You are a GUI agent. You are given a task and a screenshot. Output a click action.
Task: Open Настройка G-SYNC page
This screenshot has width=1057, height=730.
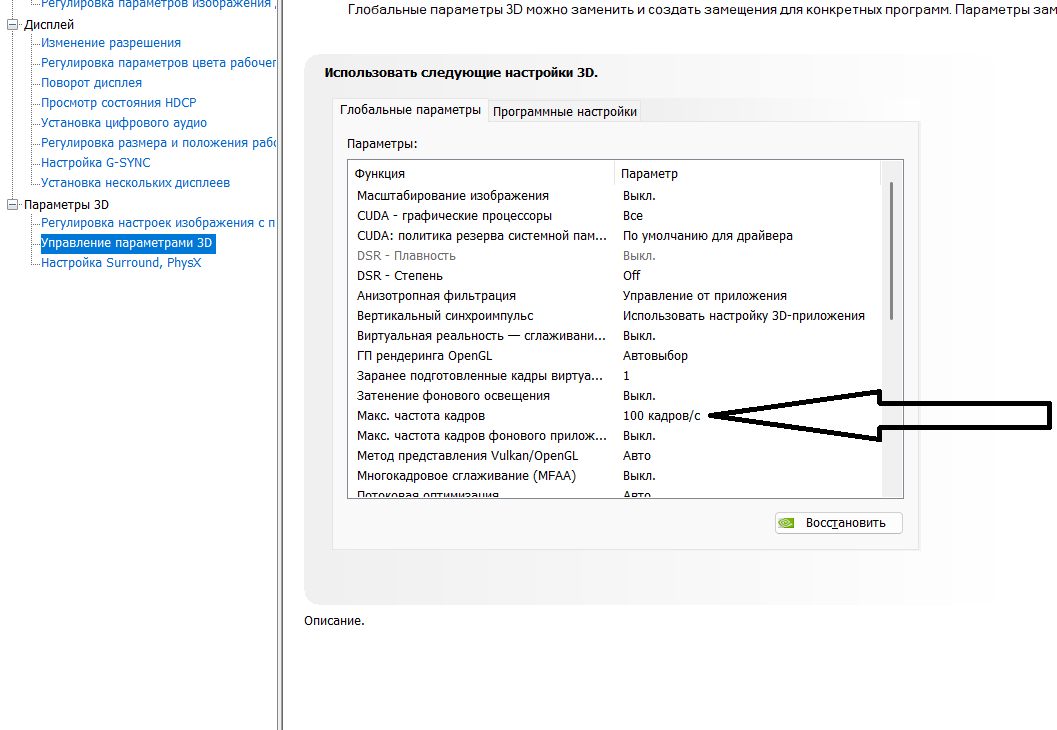click(x=95, y=162)
